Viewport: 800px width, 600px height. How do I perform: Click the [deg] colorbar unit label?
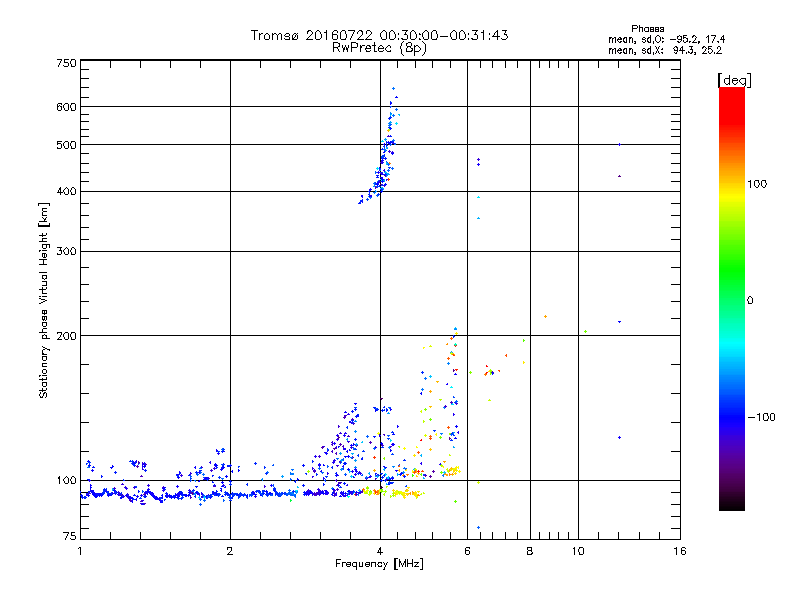tap(734, 79)
